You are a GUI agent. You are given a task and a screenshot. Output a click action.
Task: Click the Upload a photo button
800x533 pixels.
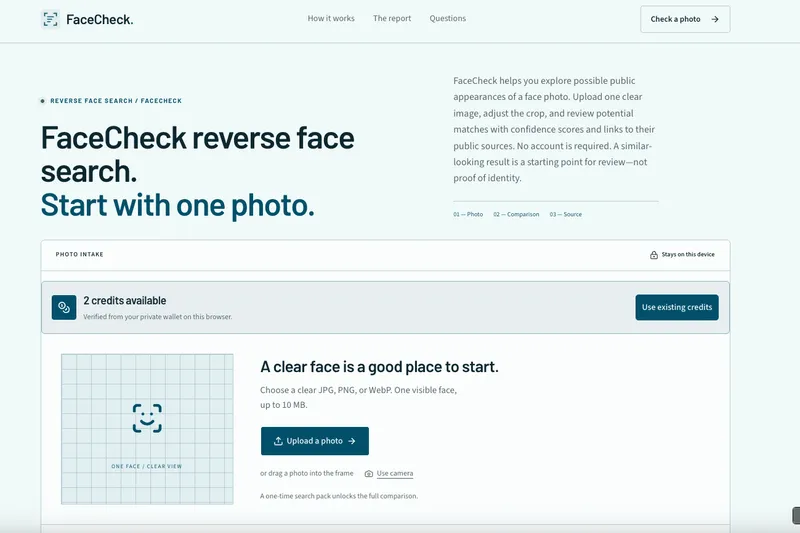(314, 441)
